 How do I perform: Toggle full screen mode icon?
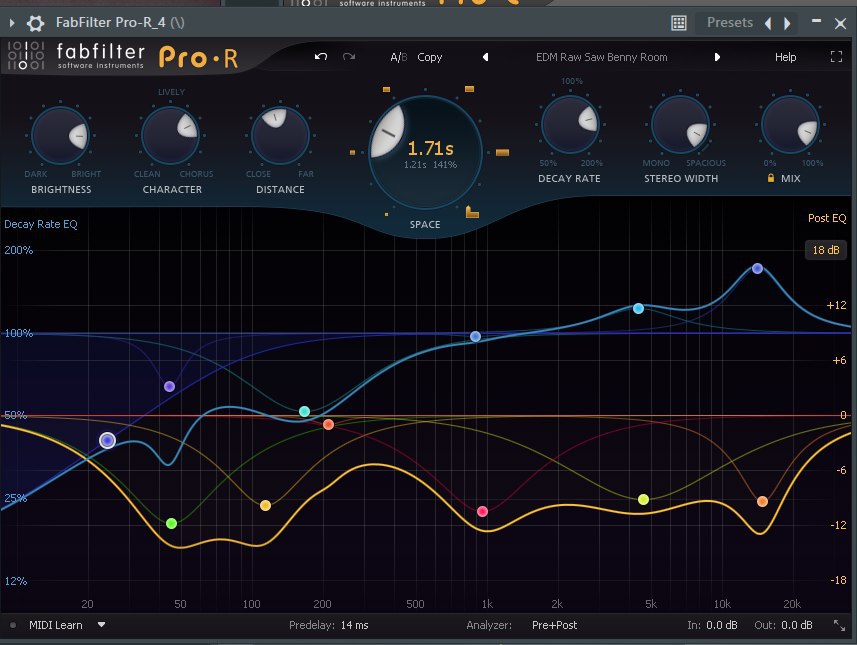click(x=836, y=56)
